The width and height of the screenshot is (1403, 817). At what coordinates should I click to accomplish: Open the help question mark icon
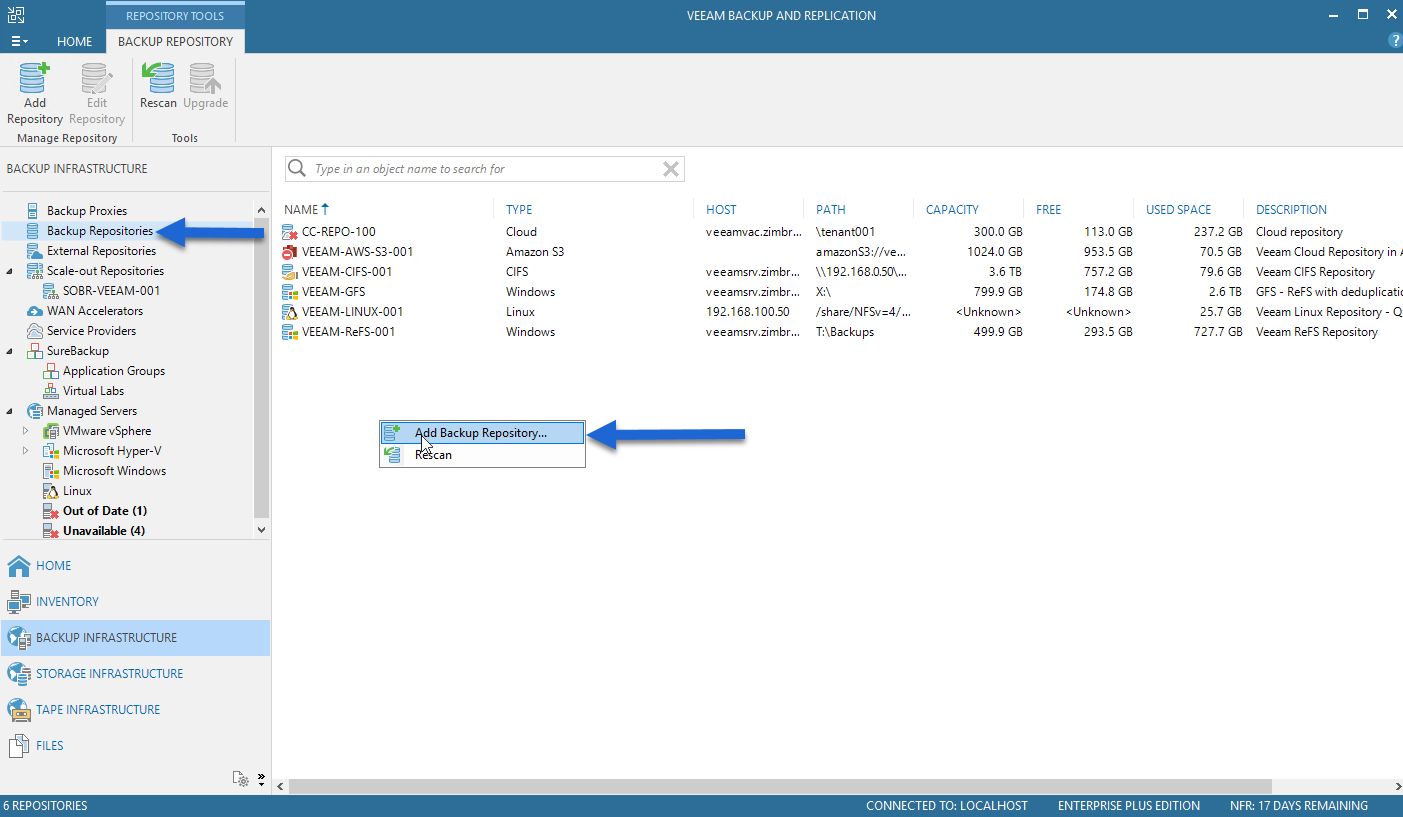click(1395, 41)
